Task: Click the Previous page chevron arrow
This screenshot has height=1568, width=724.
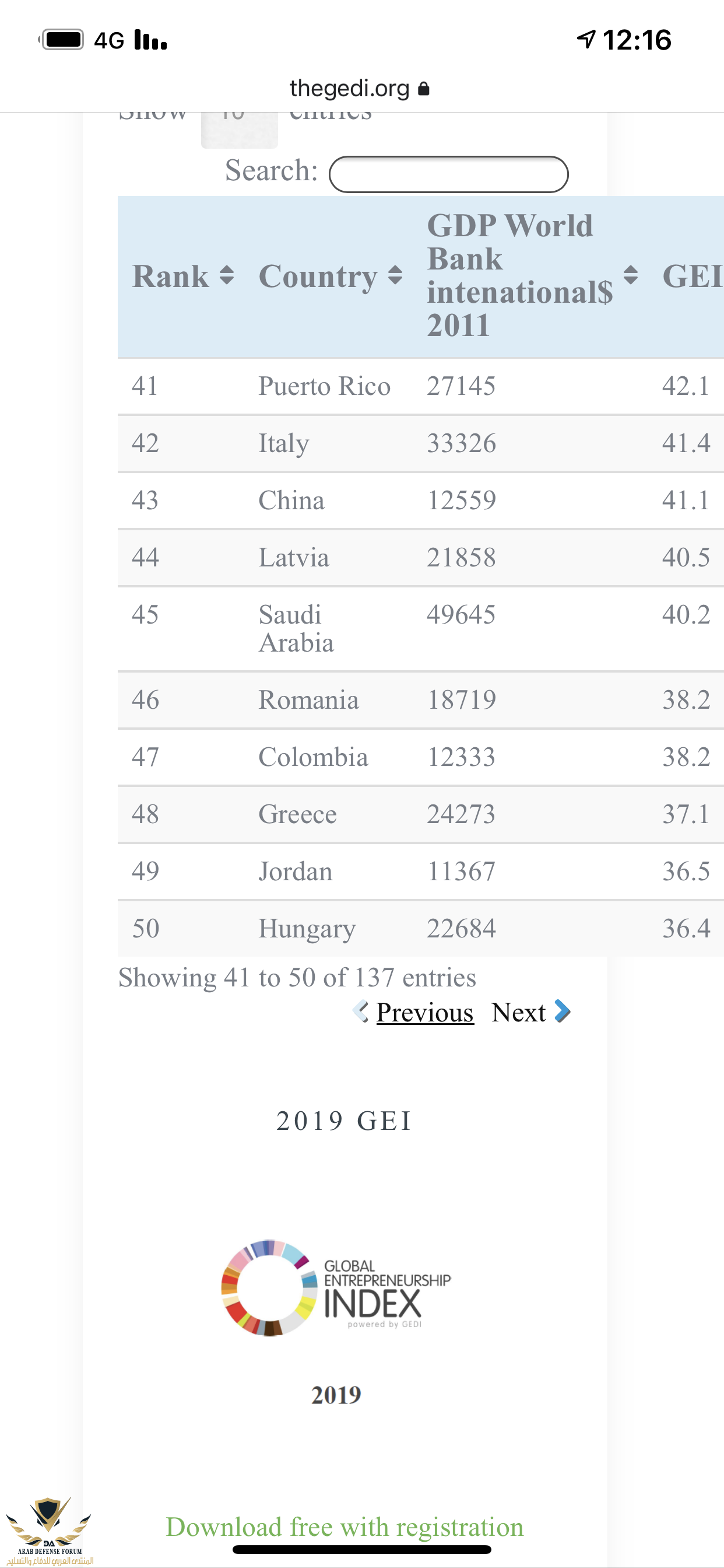Action: 361,1012
